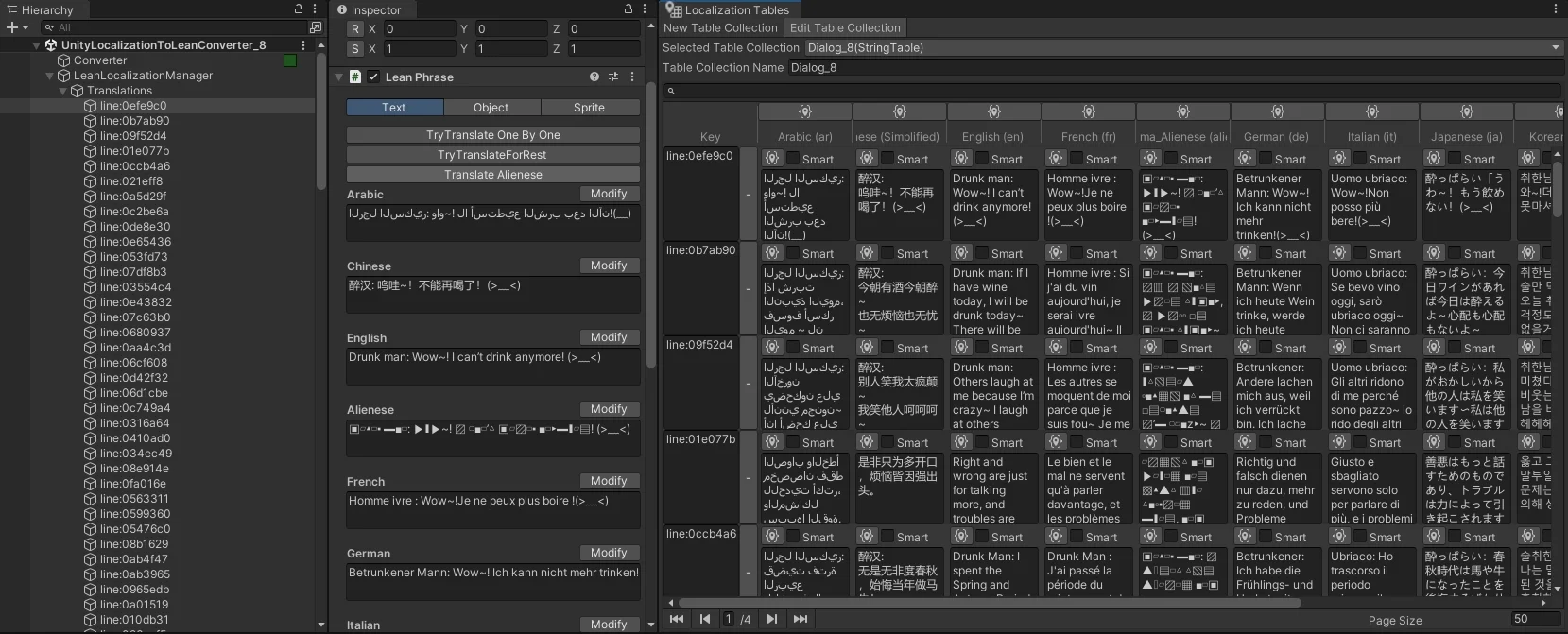
Task: Click Modify for the Arabic translation
Action: click(x=609, y=193)
